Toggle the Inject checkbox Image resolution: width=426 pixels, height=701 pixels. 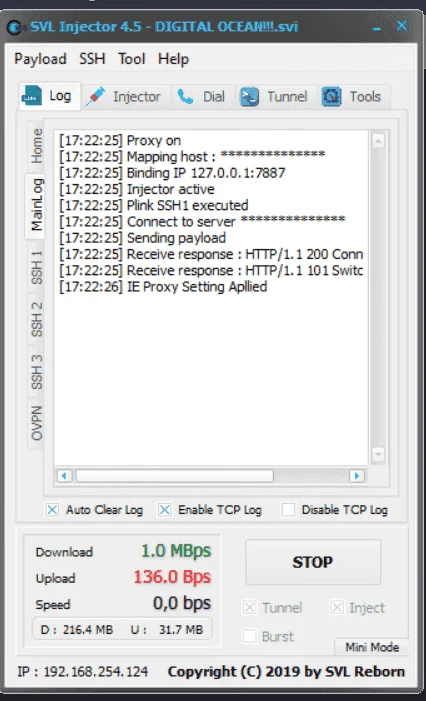[x=337, y=608]
